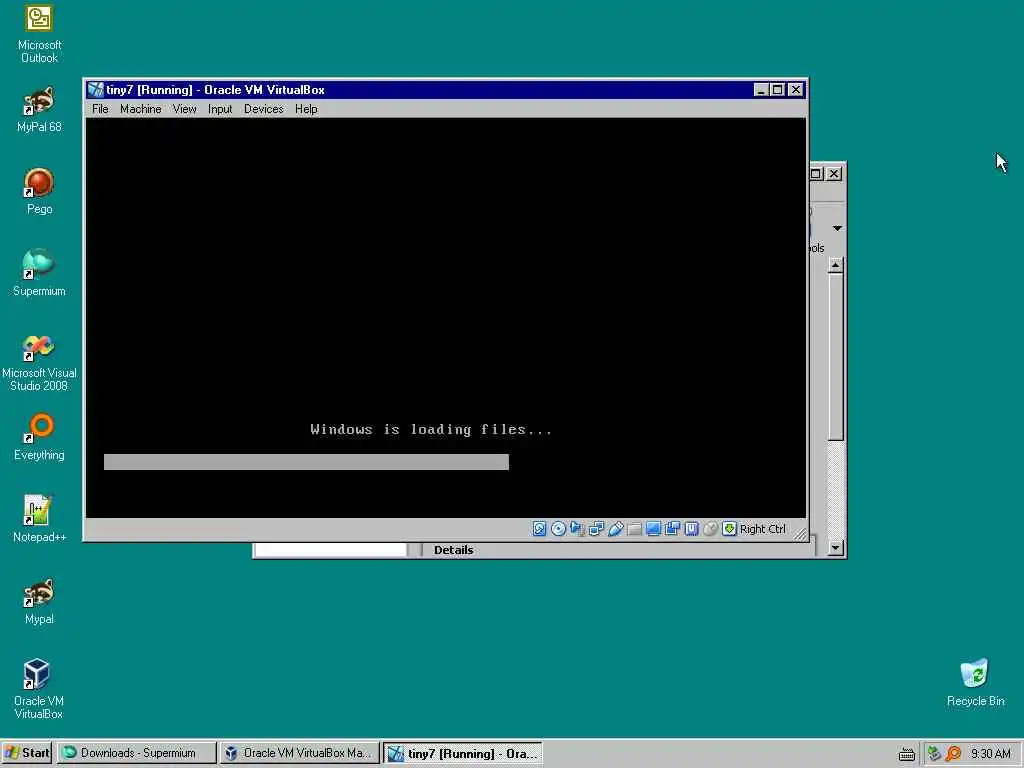Select the Recycle Bin desktop icon
Viewport: 1024px width, 768px height.
click(975, 683)
